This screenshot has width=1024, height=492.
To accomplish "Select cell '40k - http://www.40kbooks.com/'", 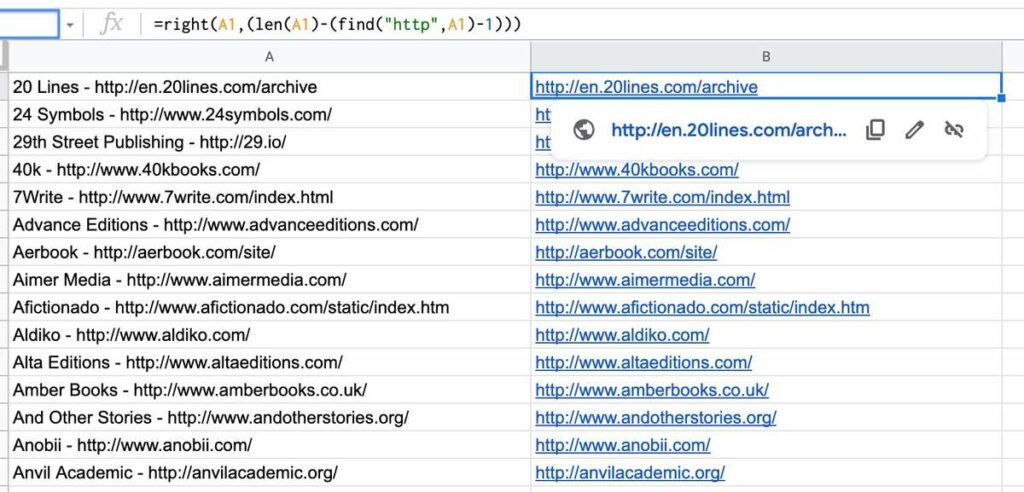I will (x=269, y=169).
